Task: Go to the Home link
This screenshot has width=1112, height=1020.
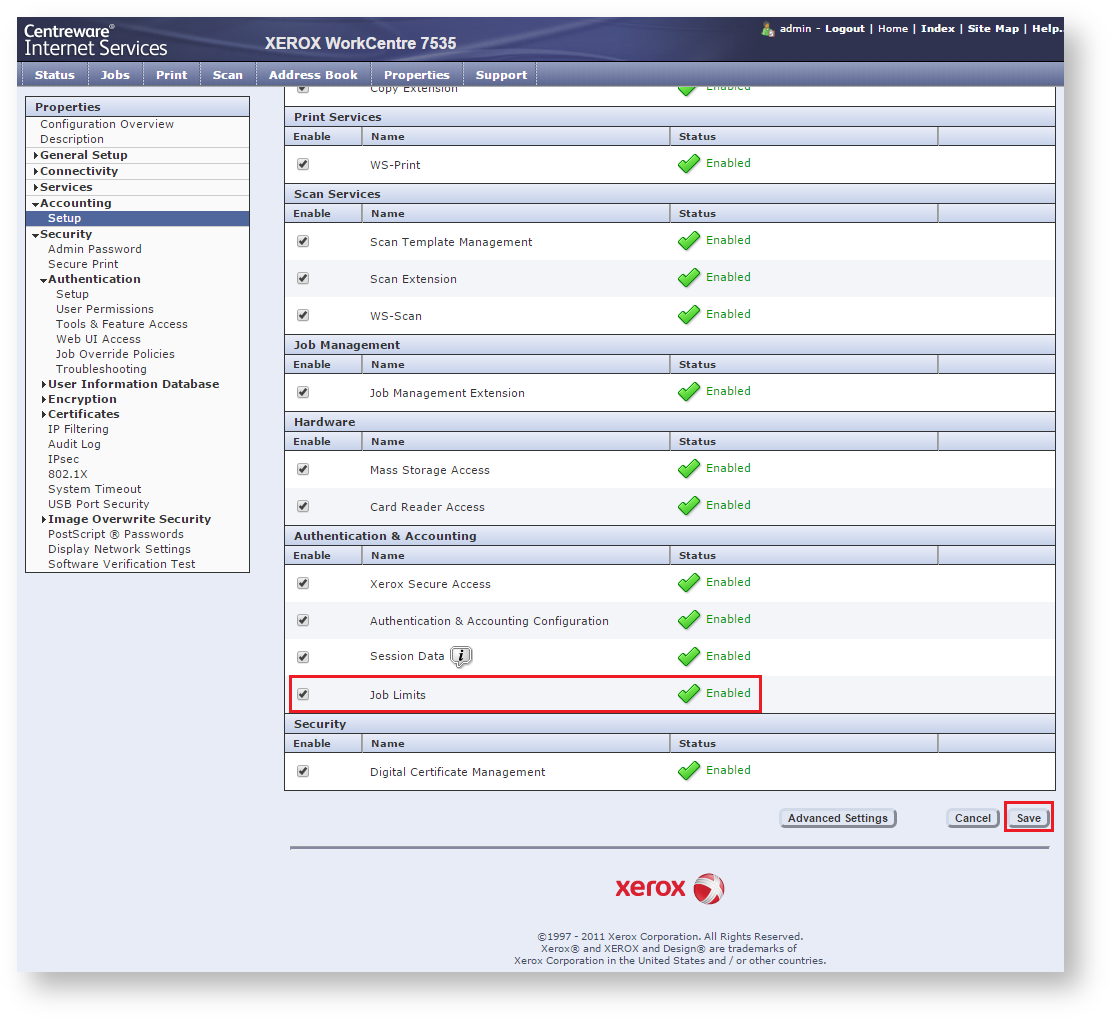Action: click(x=893, y=28)
